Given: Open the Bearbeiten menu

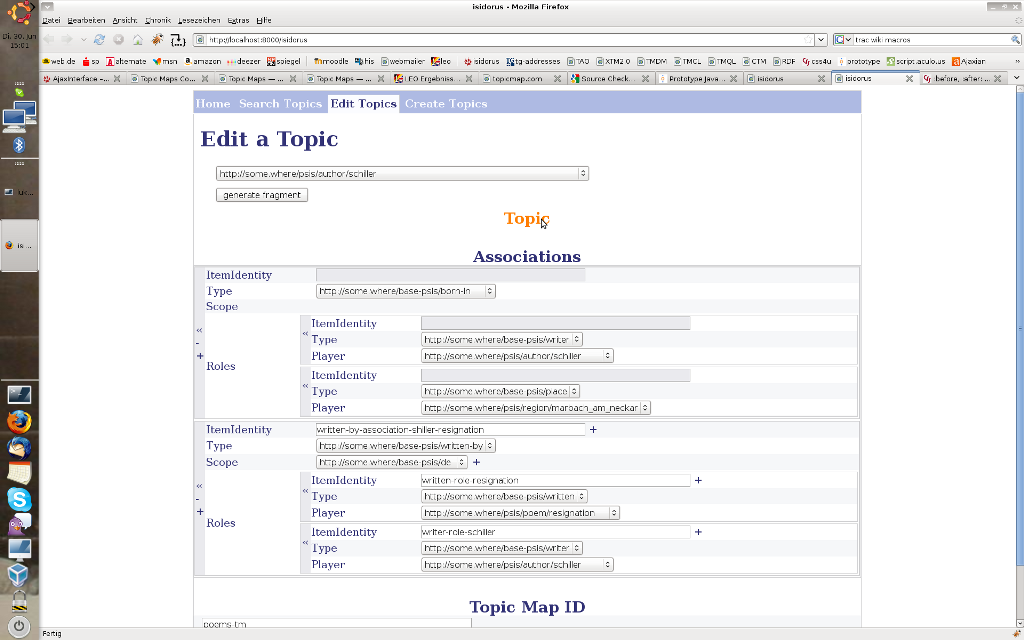Looking at the screenshot, I should click(86, 20).
